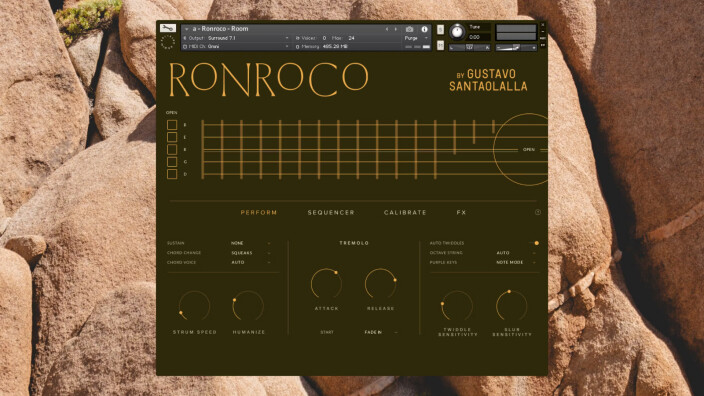The image size is (704, 396).
Task: Adjust the Strum Speed knob
Action: [x=194, y=306]
